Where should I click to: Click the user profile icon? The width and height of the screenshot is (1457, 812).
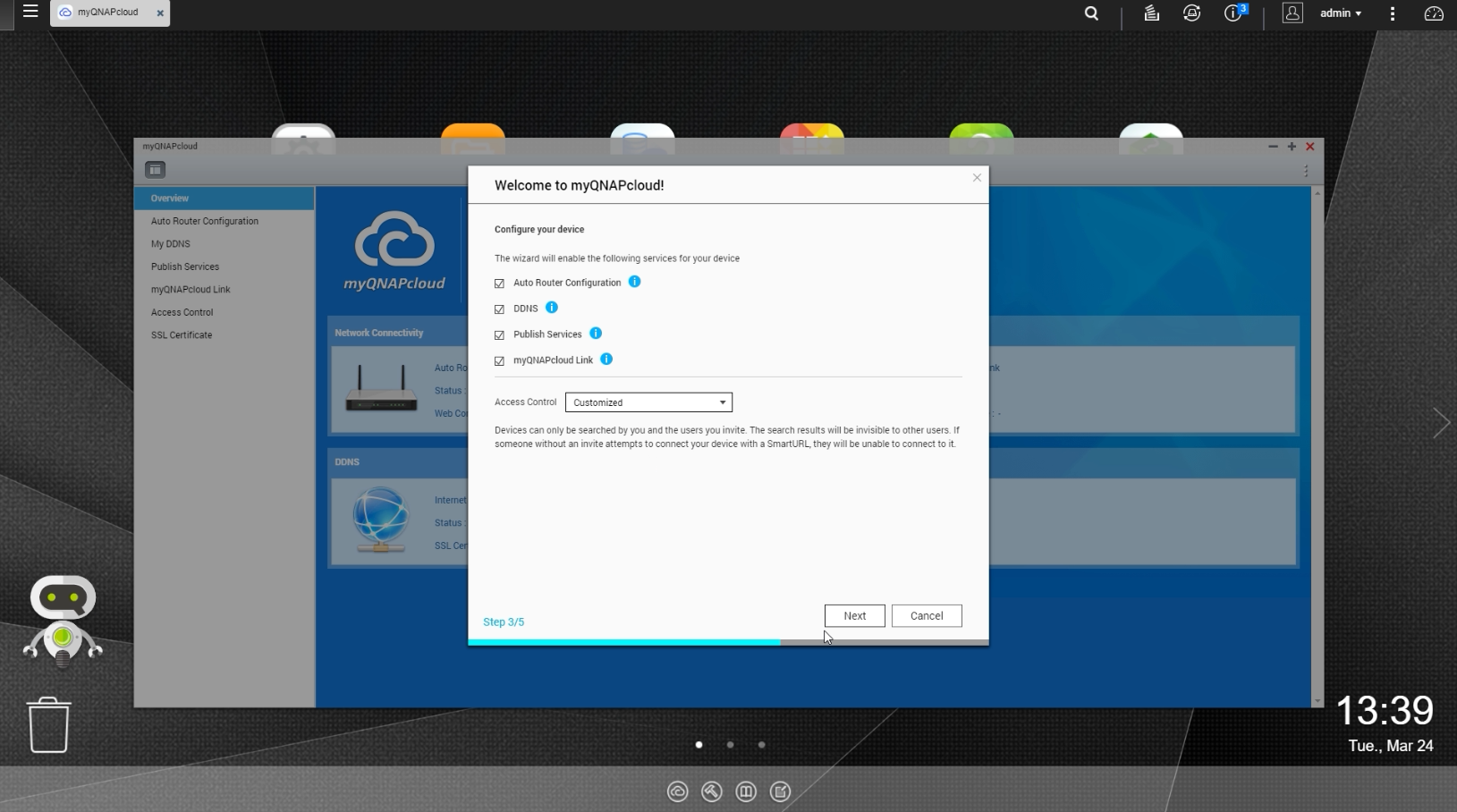(1292, 13)
